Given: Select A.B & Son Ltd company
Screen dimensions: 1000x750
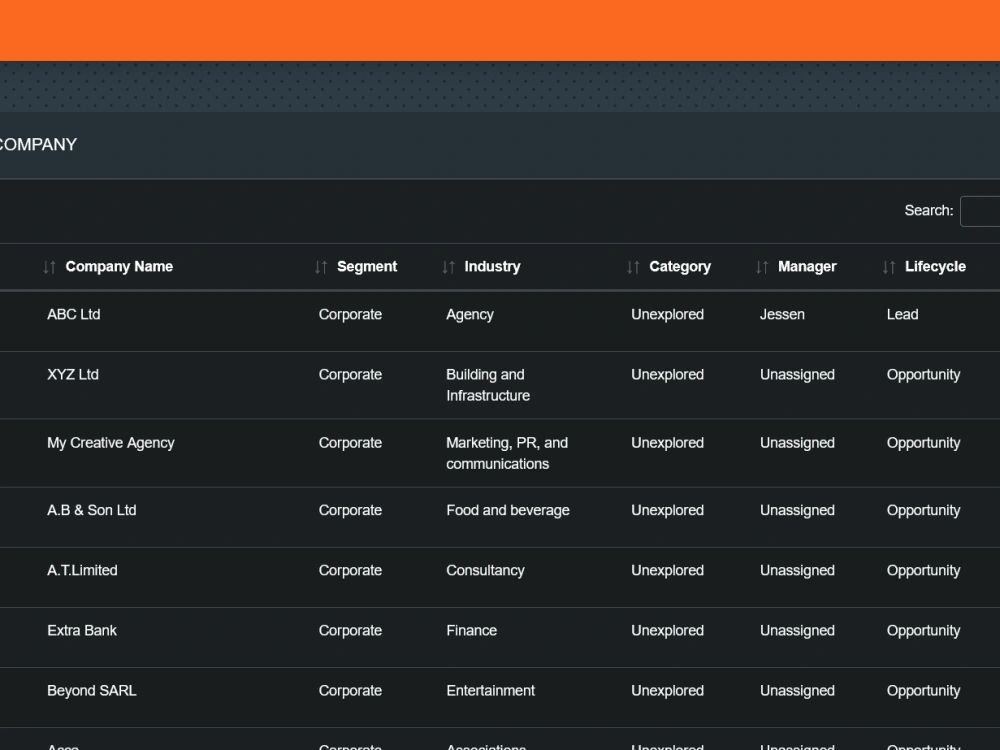Looking at the screenshot, I should pos(91,510).
